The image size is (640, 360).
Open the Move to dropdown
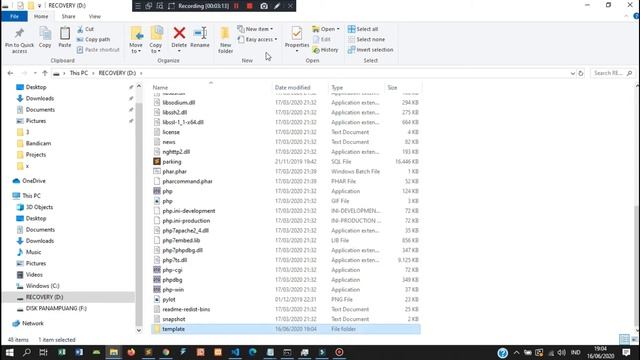[136, 40]
